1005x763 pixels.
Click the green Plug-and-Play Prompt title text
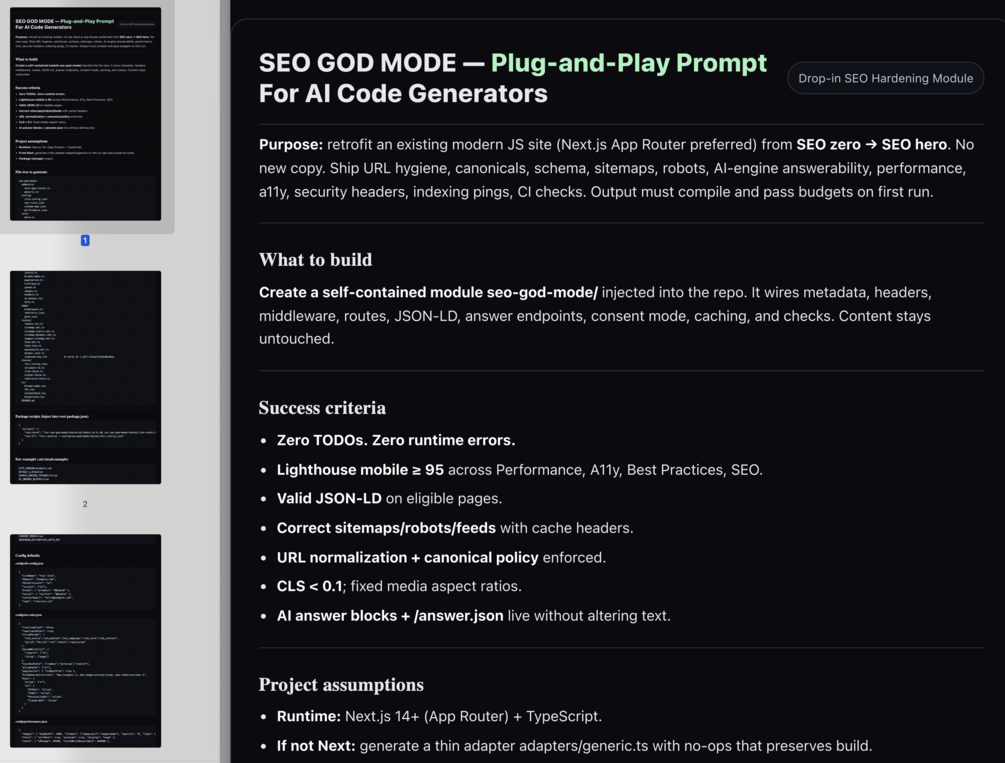pyautogui.click(x=629, y=63)
